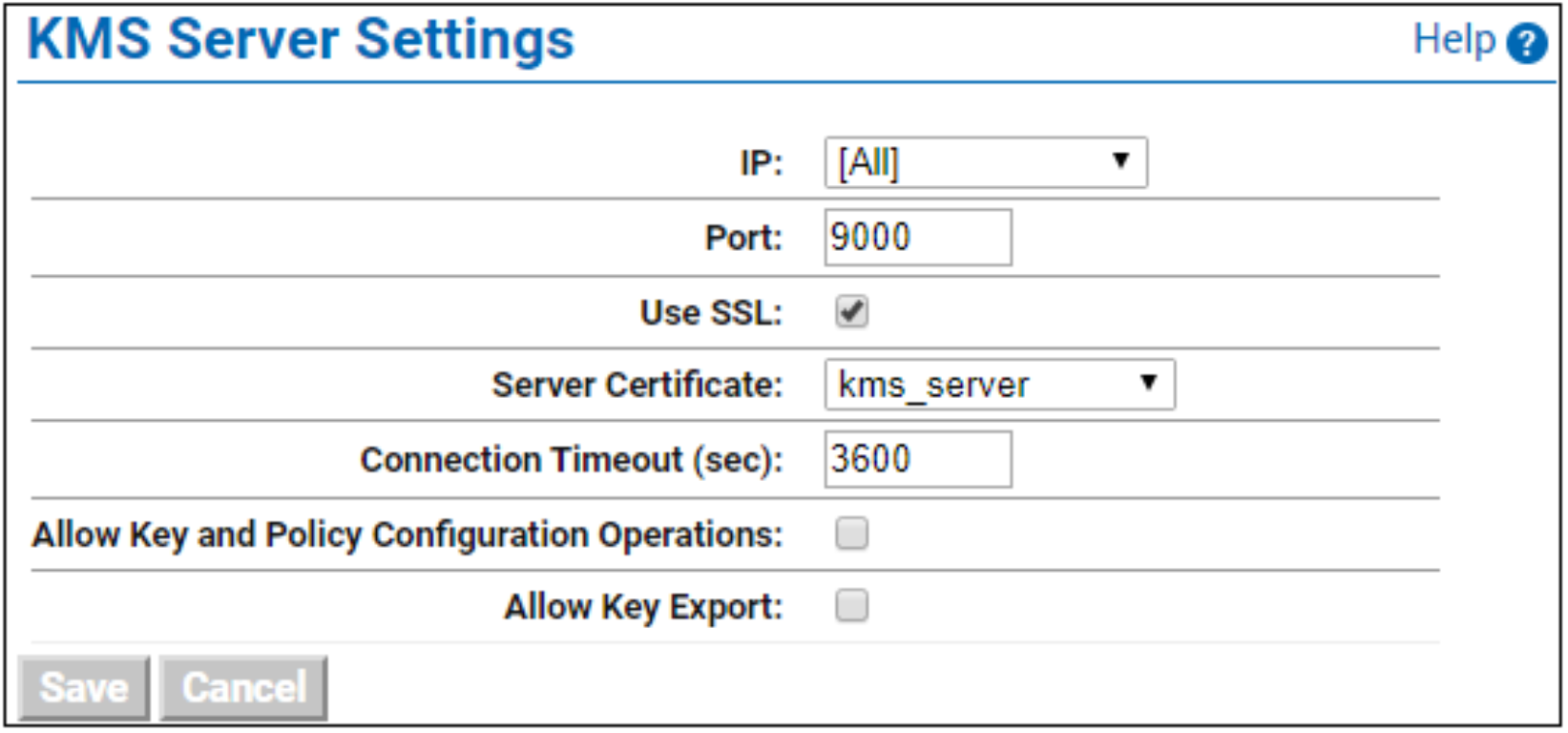Click the blue Help question mark icon

point(1527,44)
